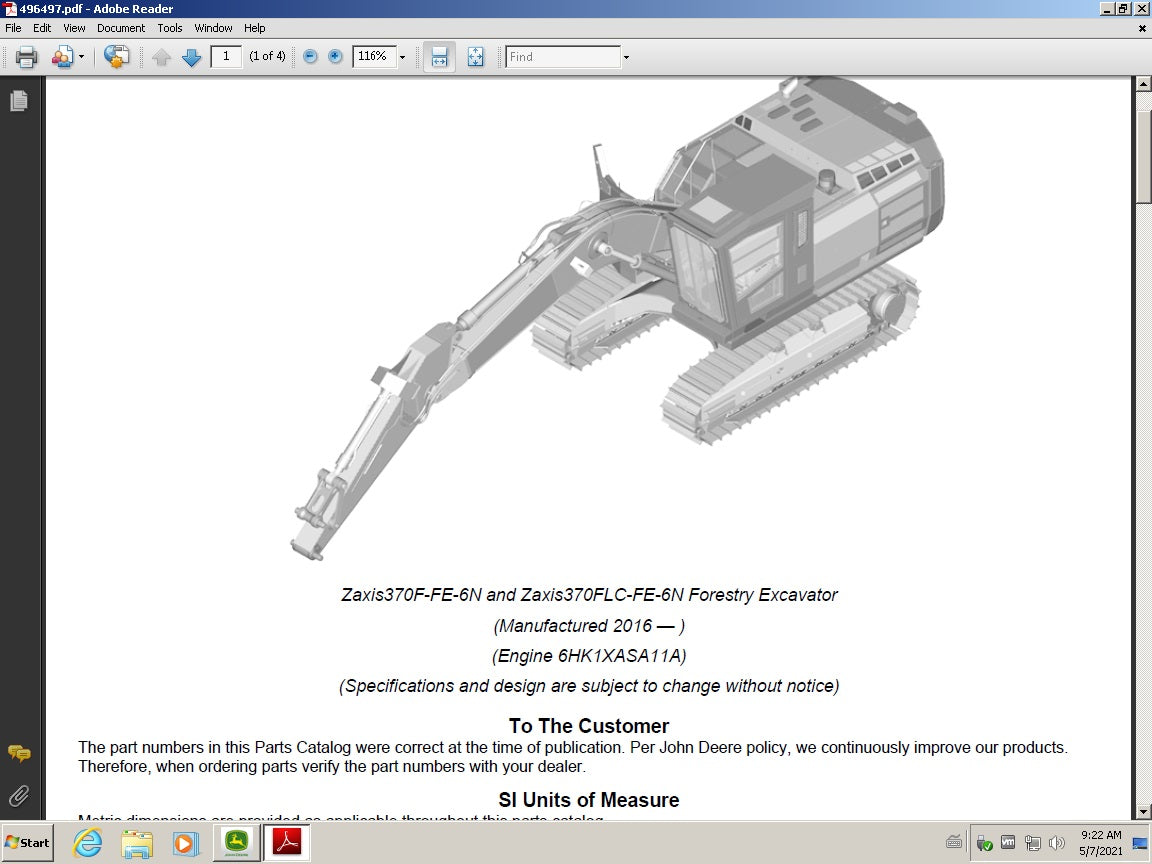Zoom in with the plus button
This screenshot has width=1152, height=864.
coord(335,57)
